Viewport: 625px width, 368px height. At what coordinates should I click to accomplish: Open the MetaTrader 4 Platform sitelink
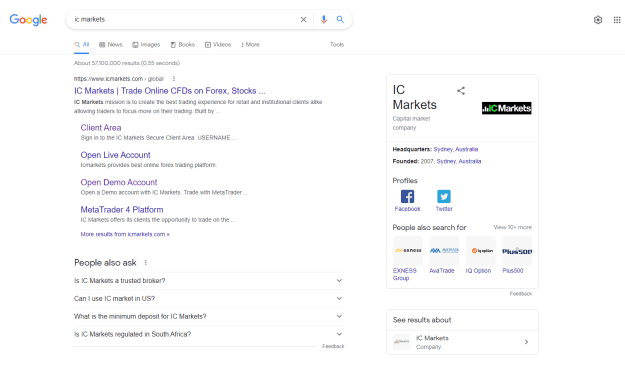pos(122,210)
